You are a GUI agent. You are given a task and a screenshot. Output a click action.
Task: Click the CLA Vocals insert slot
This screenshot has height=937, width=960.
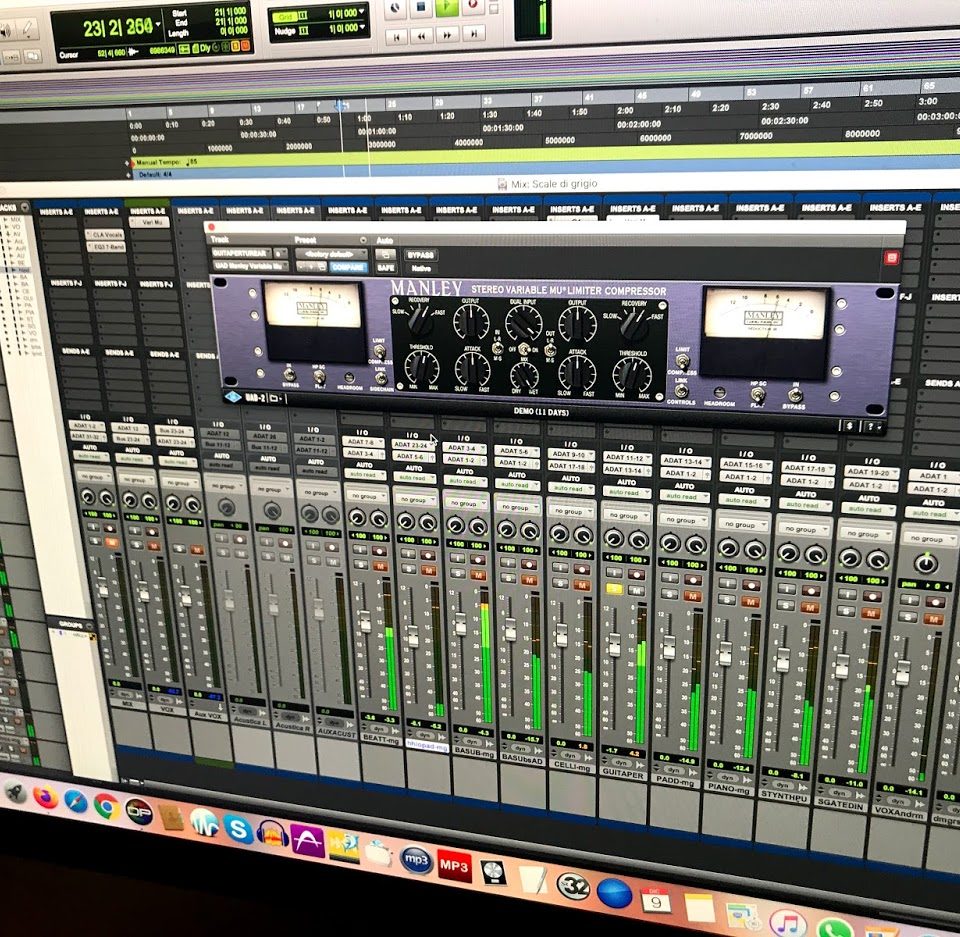pyautogui.click(x=106, y=235)
